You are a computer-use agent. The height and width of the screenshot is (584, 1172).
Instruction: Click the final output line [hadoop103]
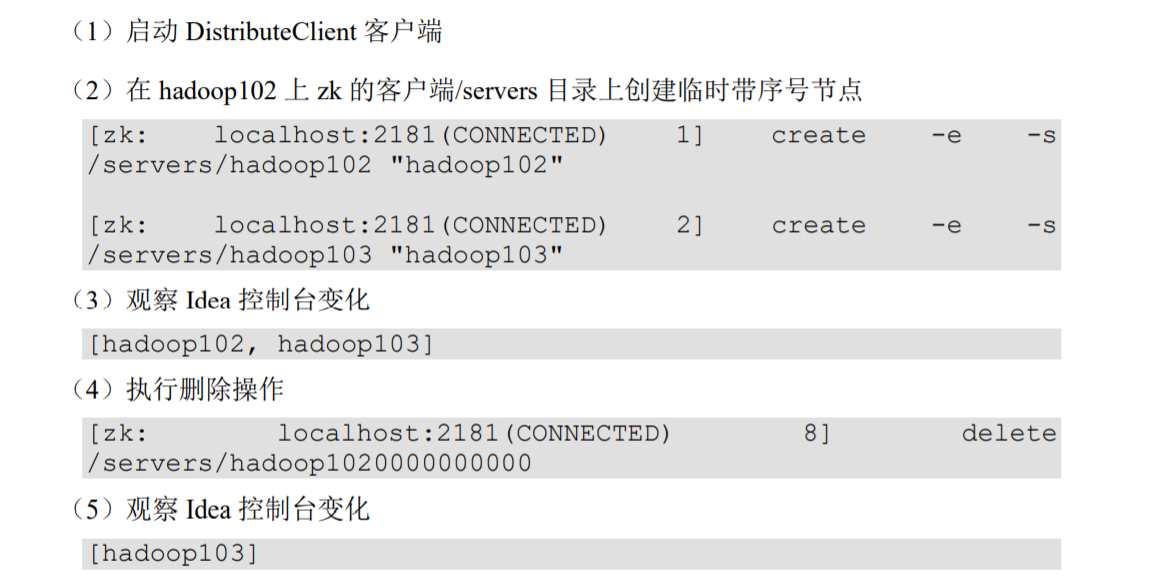pyautogui.click(x=174, y=554)
